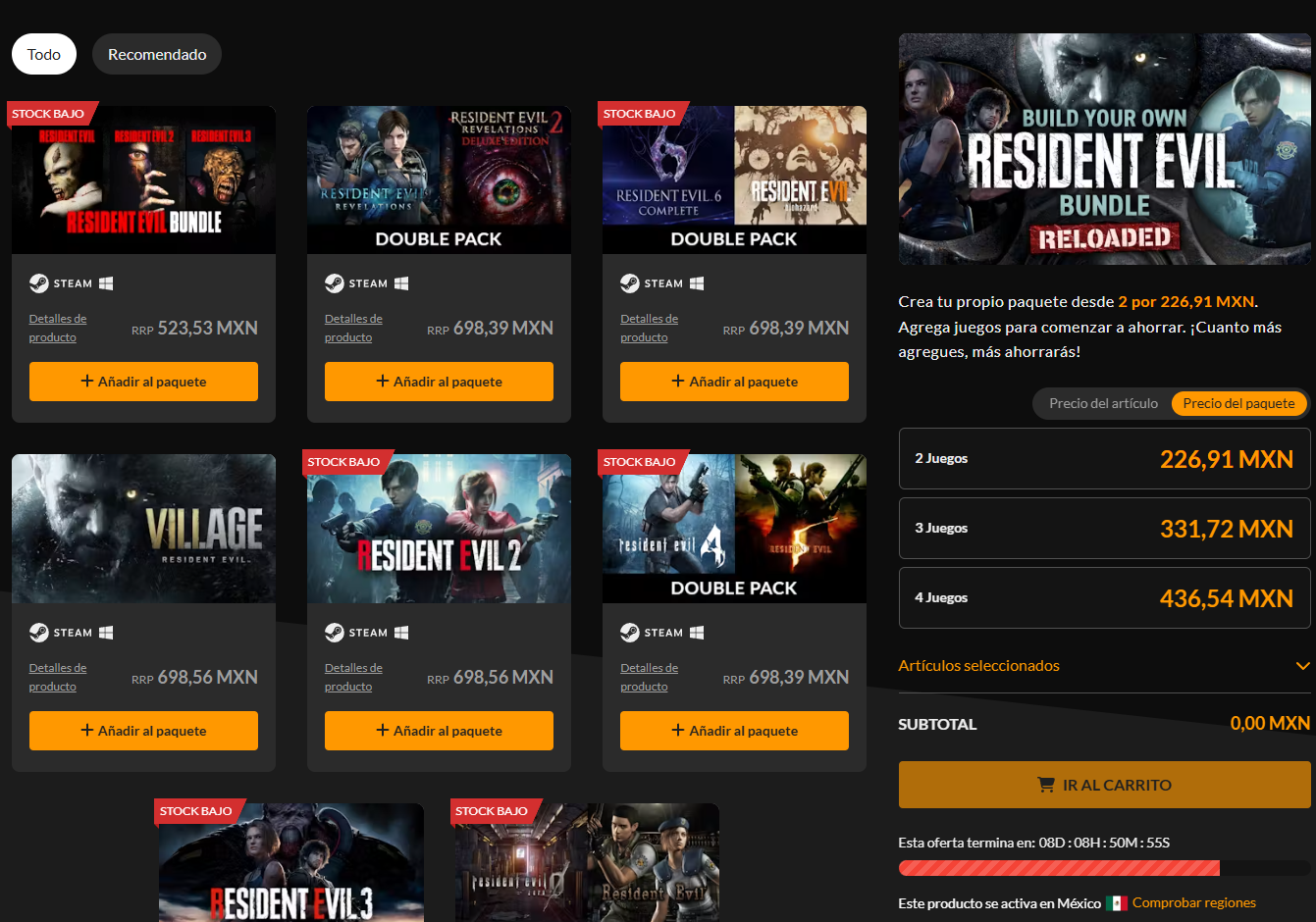
Task: Open product details for Revelations Double Pack
Action: (x=353, y=328)
